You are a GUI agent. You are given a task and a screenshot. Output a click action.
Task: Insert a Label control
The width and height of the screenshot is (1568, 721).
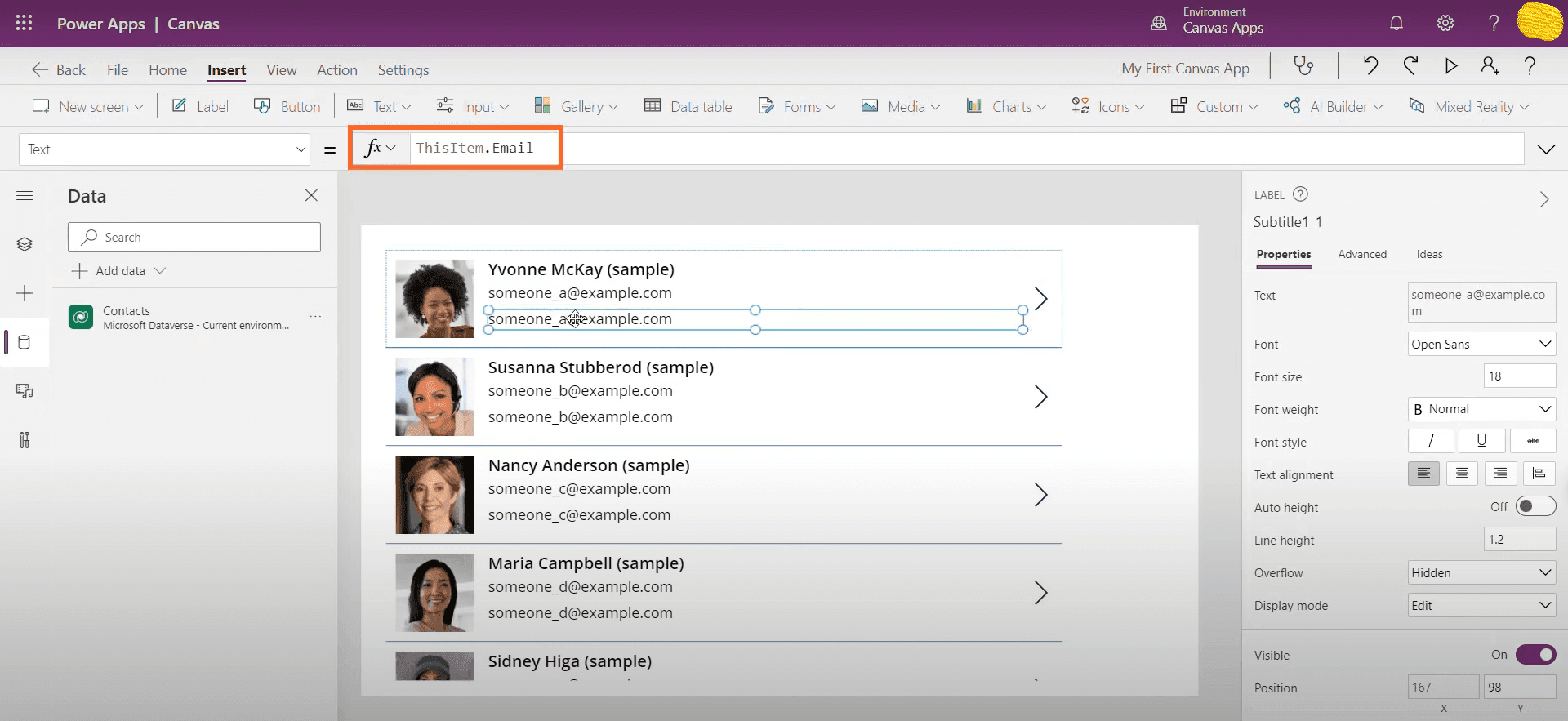200,107
